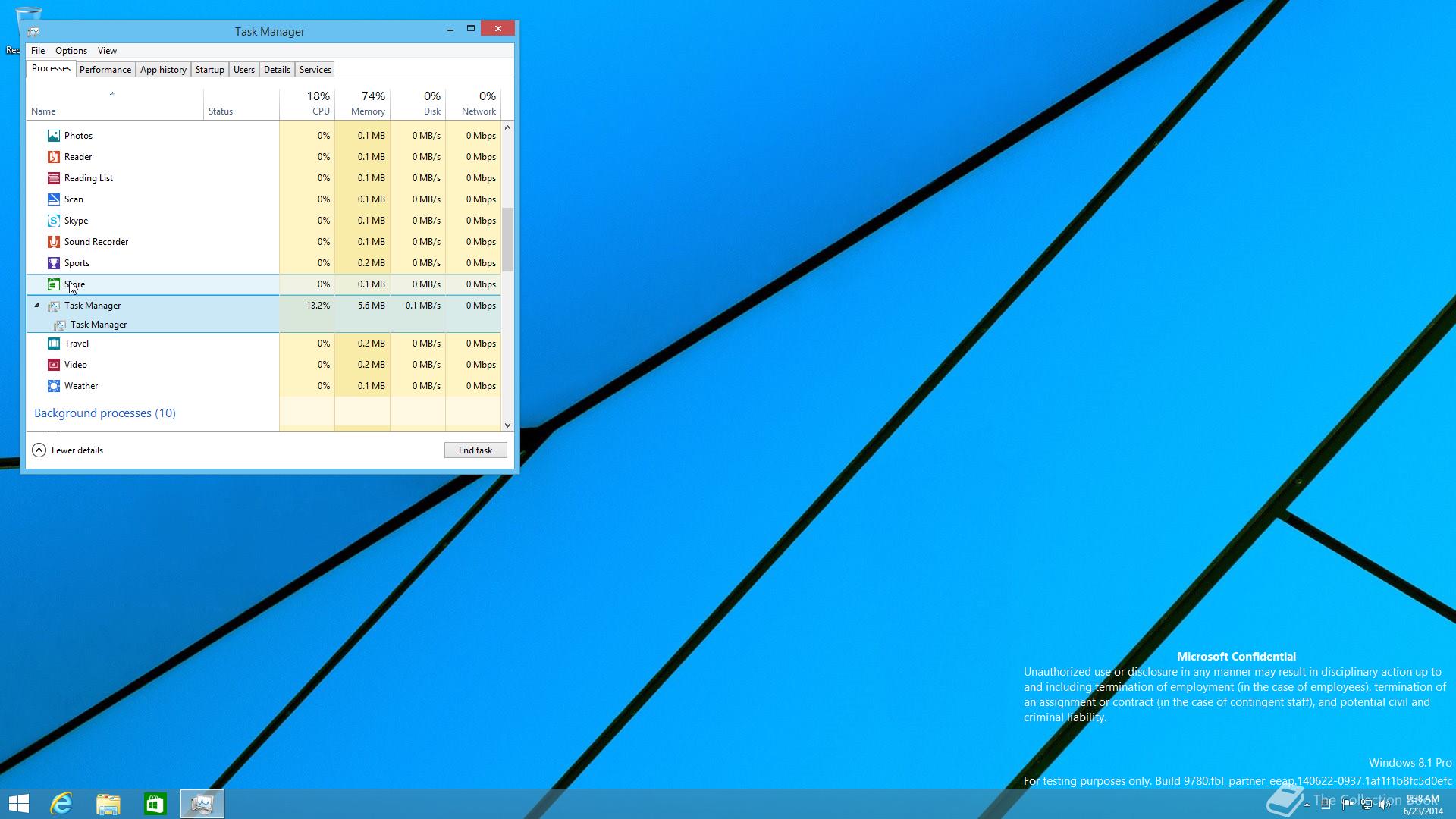Click Task Manager's 13.2% CPU value
The width and height of the screenshot is (1456, 819).
[x=318, y=306]
